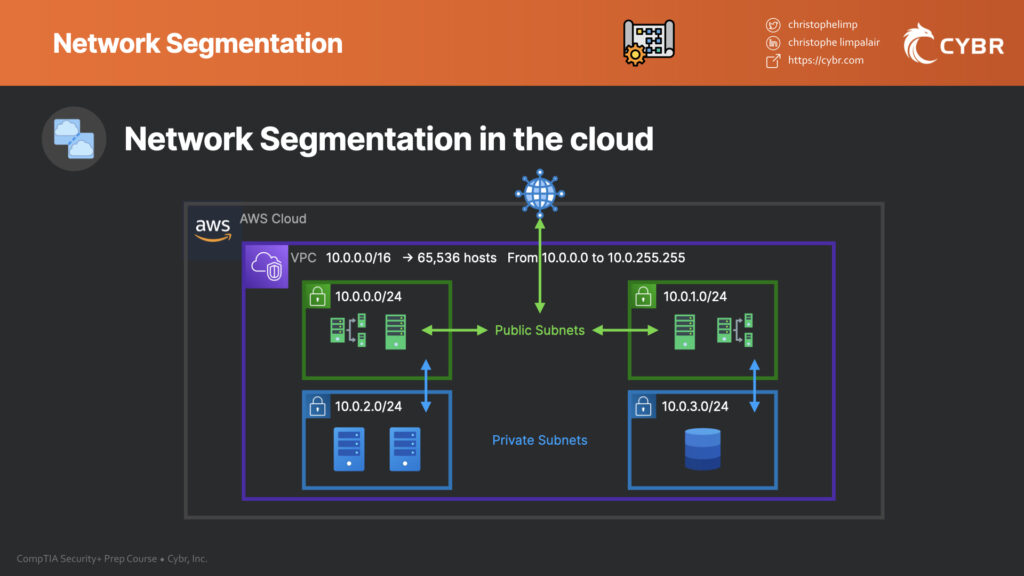1024x576 pixels.
Task: Click the network blueprint icon in header
Action: [648, 42]
